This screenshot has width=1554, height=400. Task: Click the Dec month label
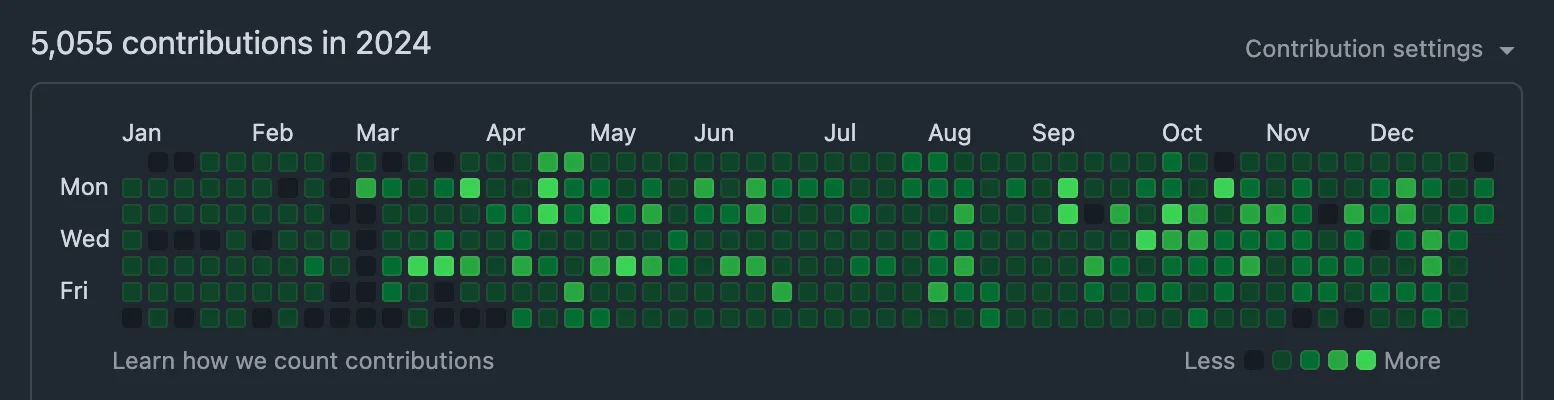coord(1392,133)
